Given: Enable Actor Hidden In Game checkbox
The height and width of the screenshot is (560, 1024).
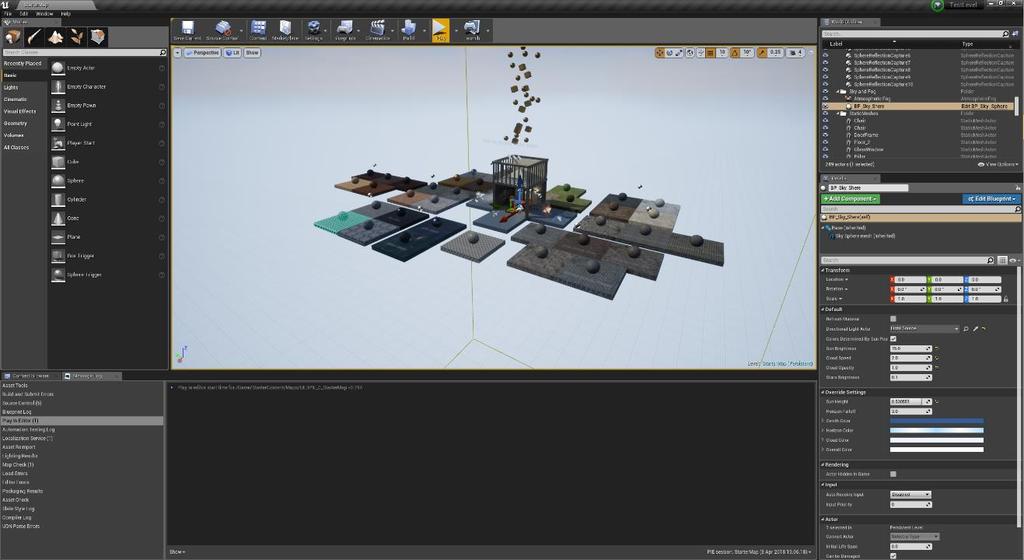Looking at the screenshot, I should point(893,474).
